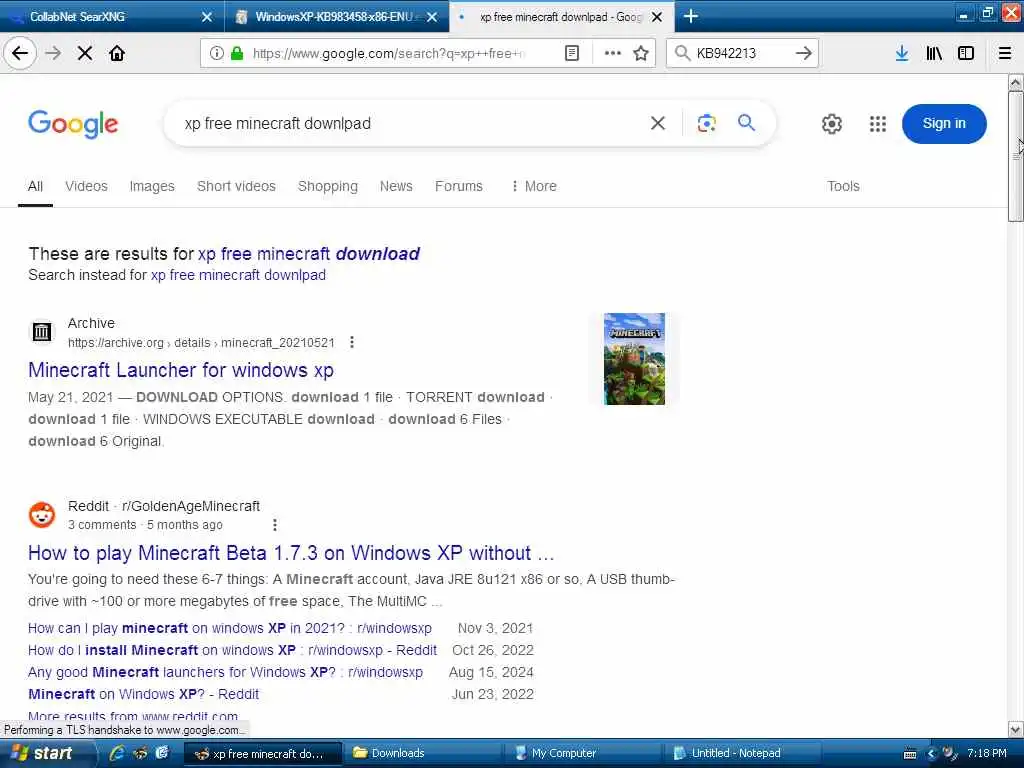Switch to My Computer in taskbar
The image size is (1024, 768).
pyautogui.click(x=581, y=753)
